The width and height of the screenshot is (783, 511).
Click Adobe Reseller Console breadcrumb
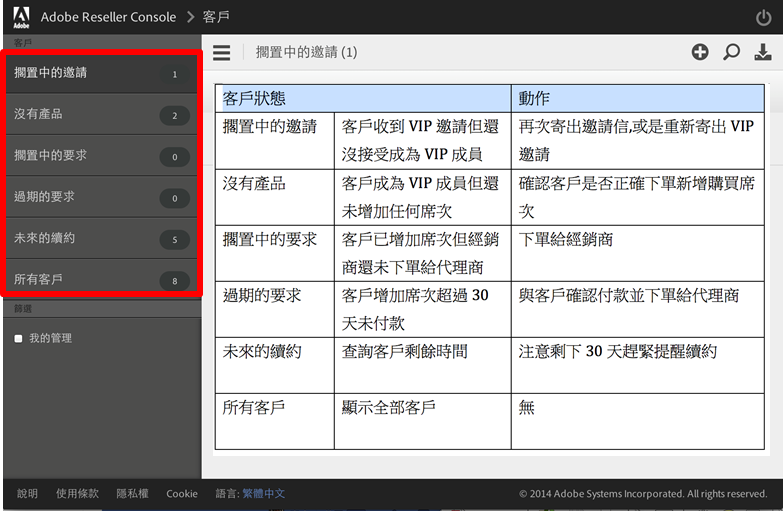point(108,17)
